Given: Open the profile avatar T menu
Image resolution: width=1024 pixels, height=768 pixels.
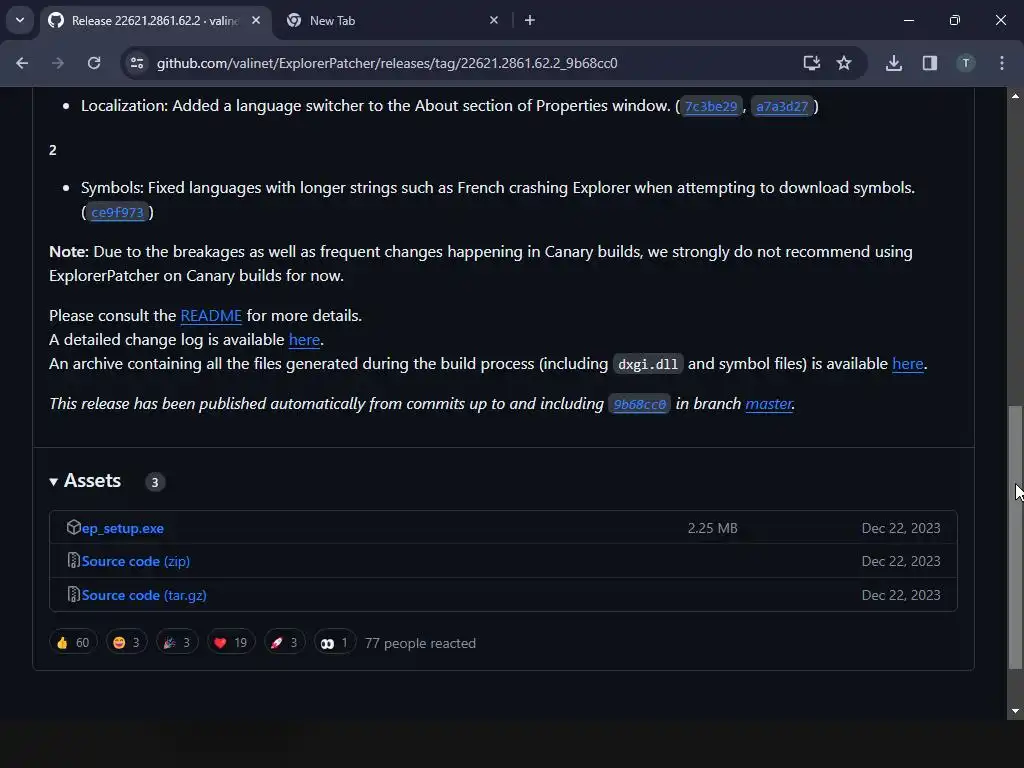Looking at the screenshot, I should 965,63.
